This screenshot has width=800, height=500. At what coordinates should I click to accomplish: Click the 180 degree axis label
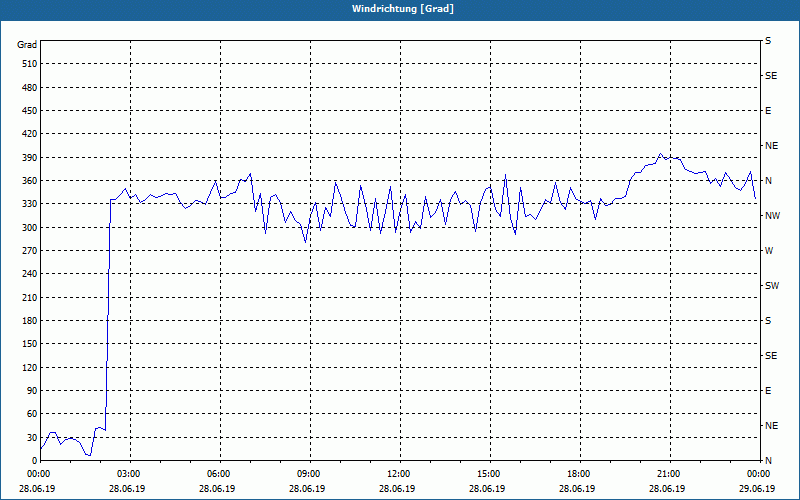[x=30, y=320]
